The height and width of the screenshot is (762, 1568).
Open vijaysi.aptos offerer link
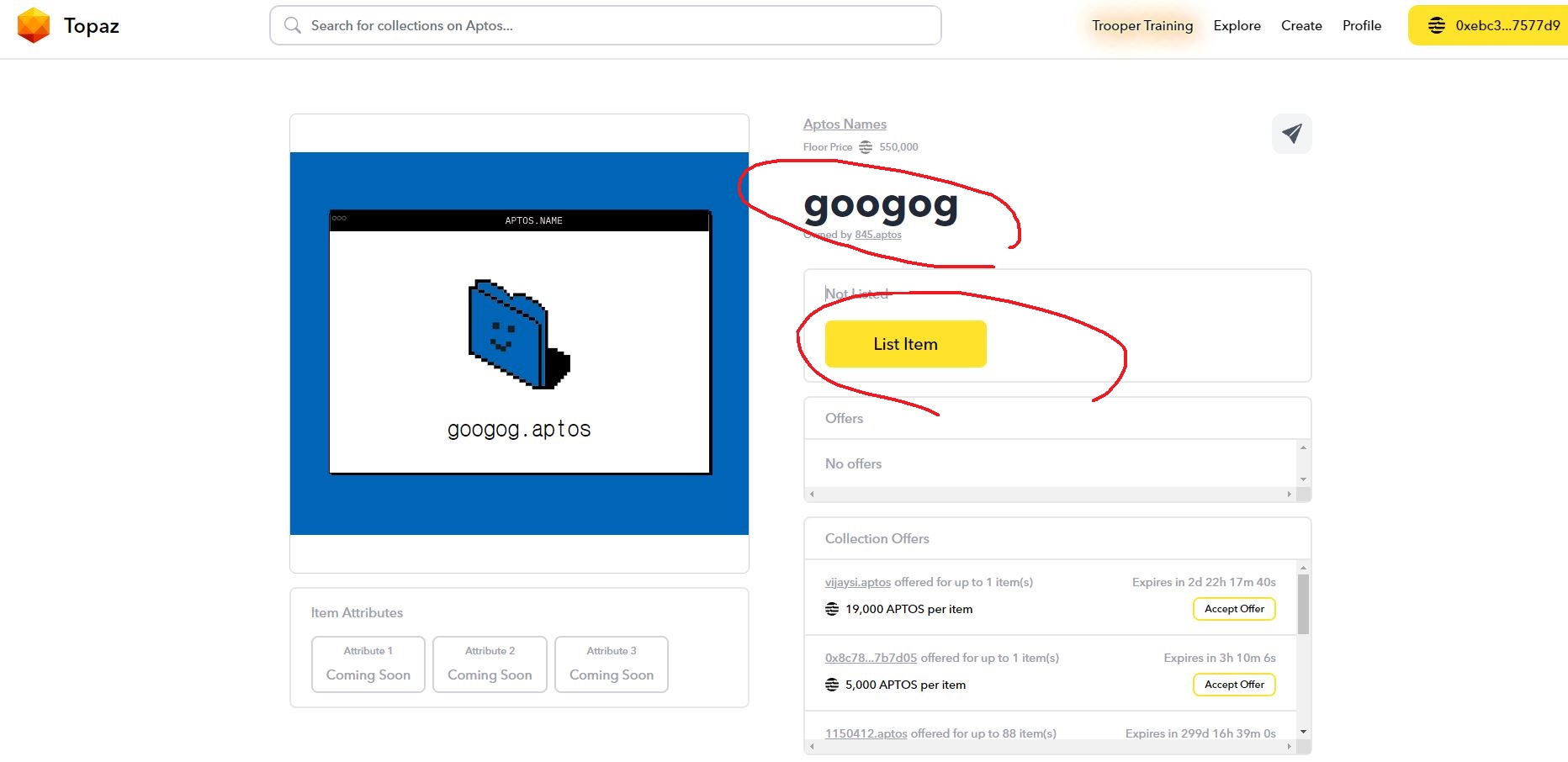click(858, 582)
